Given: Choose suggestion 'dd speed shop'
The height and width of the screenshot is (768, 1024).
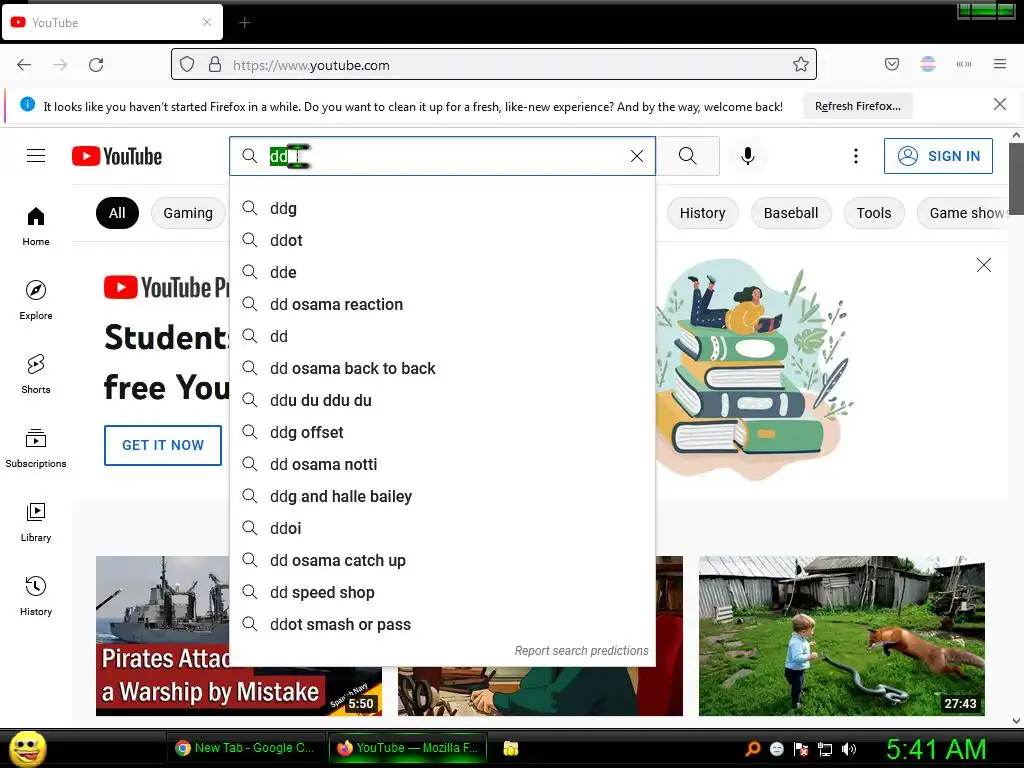Looking at the screenshot, I should 442,592.
